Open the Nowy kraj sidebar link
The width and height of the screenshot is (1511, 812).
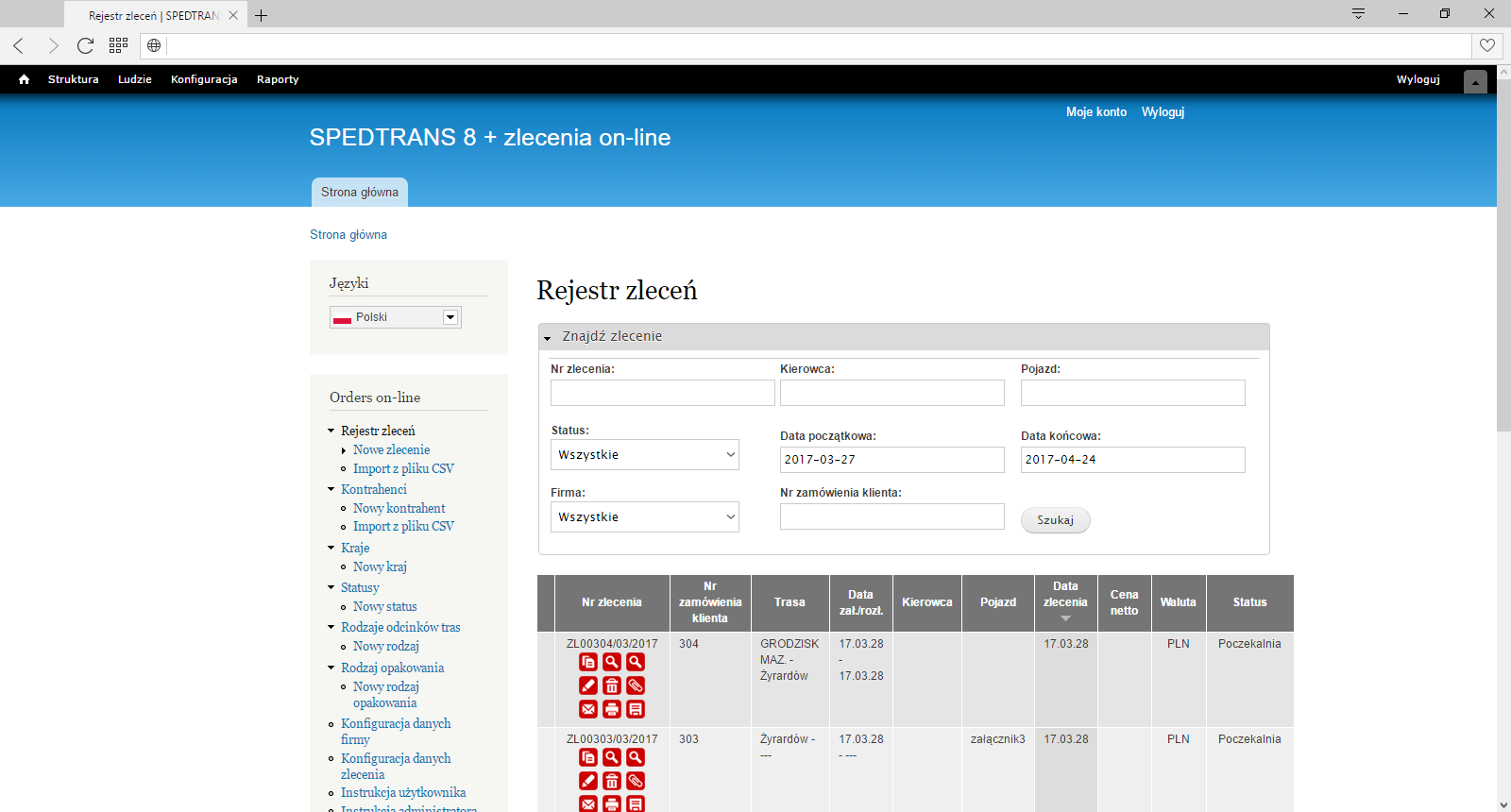click(380, 567)
